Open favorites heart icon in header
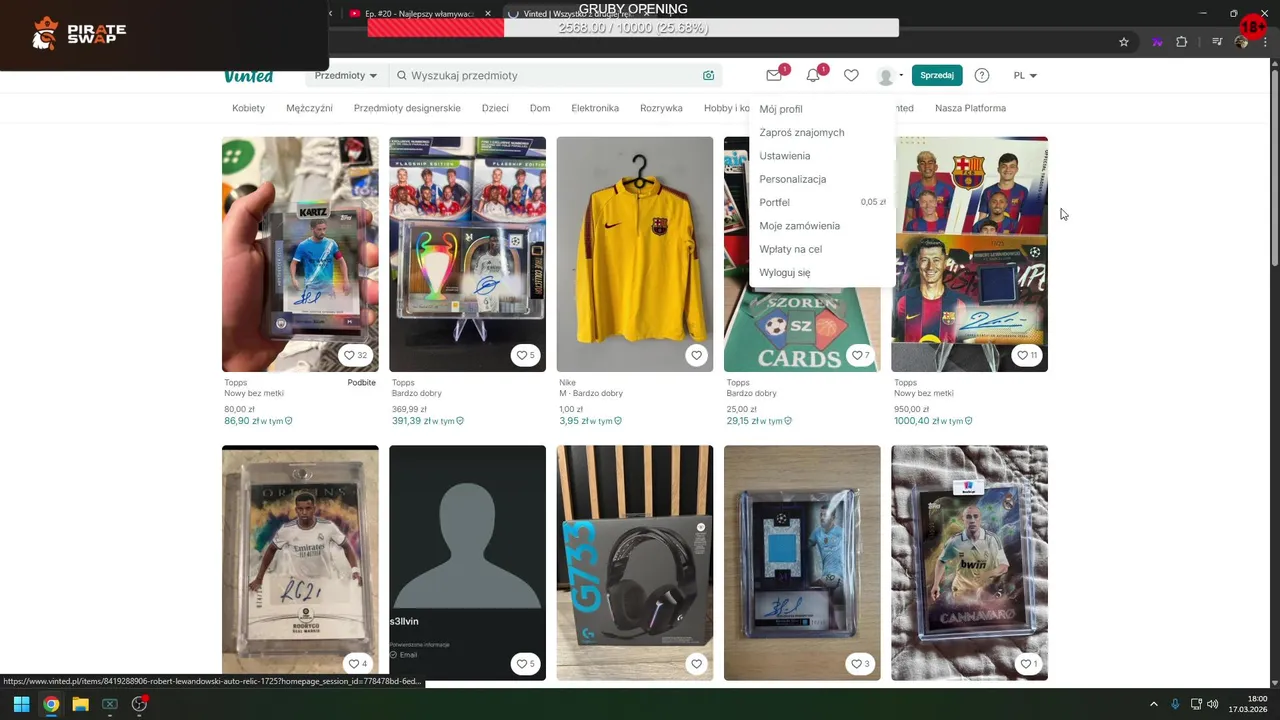The height and width of the screenshot is (720, 1280). coord(851,75)
